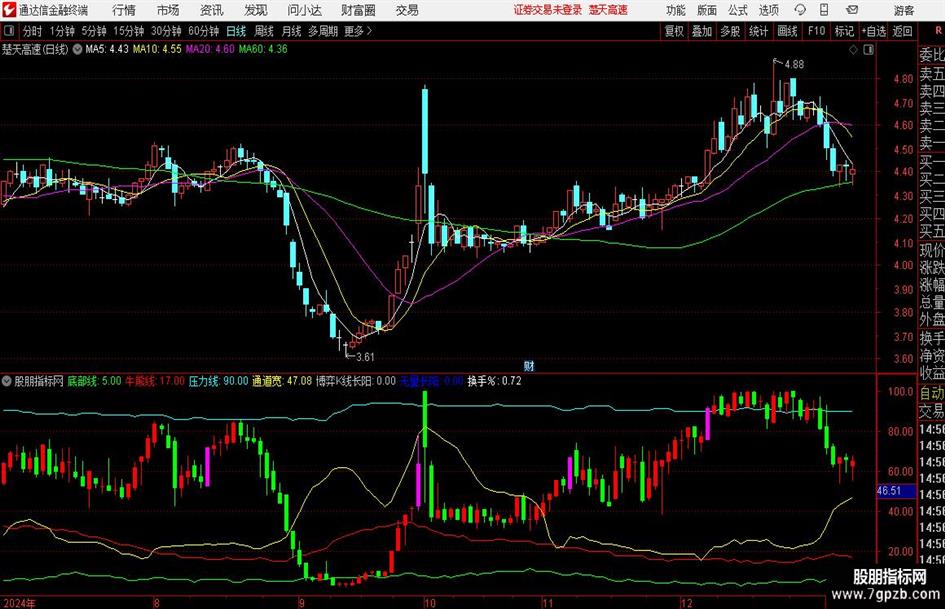Add stock via +自选 button
The width and height of the screenshot is (945, 609).
(874, 31)
